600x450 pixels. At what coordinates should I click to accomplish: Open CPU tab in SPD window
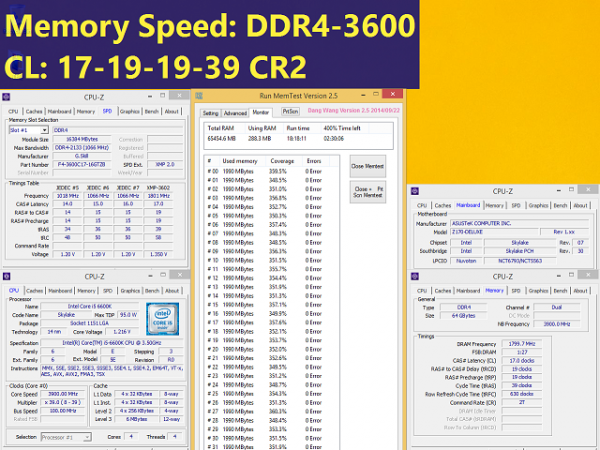click(x=13, y=111)
